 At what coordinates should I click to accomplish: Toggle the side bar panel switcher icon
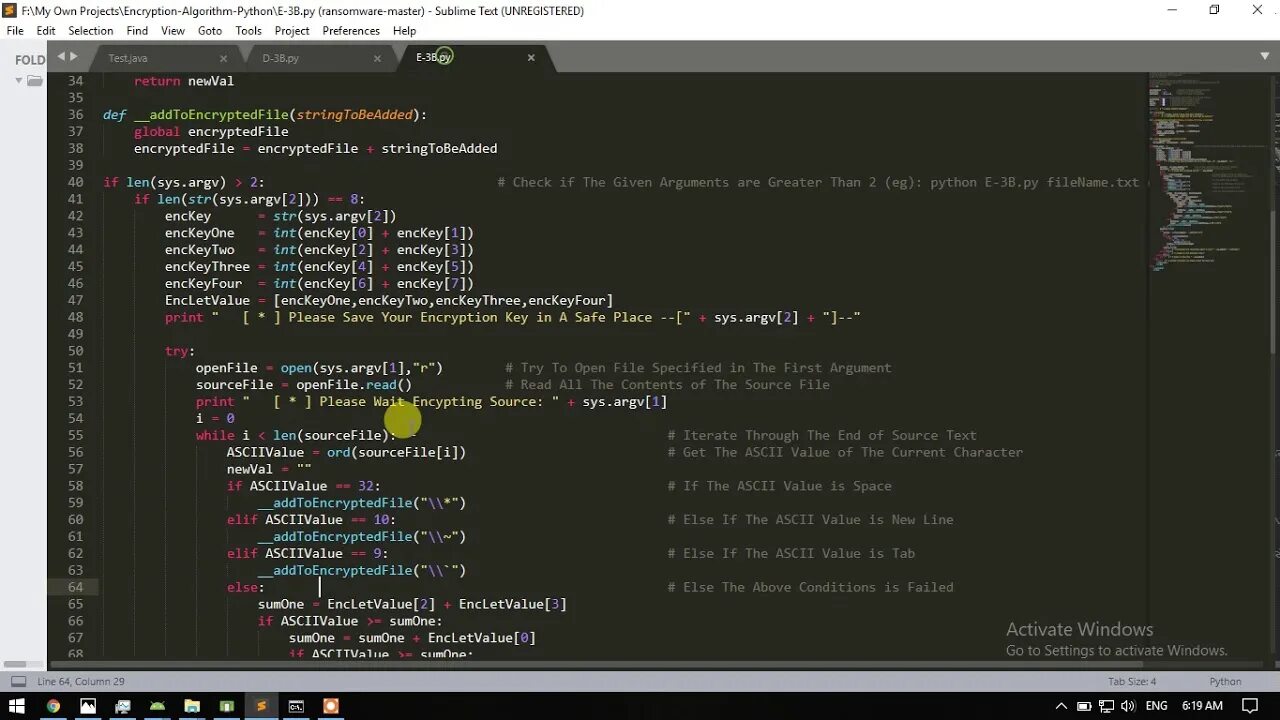point(17,681)
